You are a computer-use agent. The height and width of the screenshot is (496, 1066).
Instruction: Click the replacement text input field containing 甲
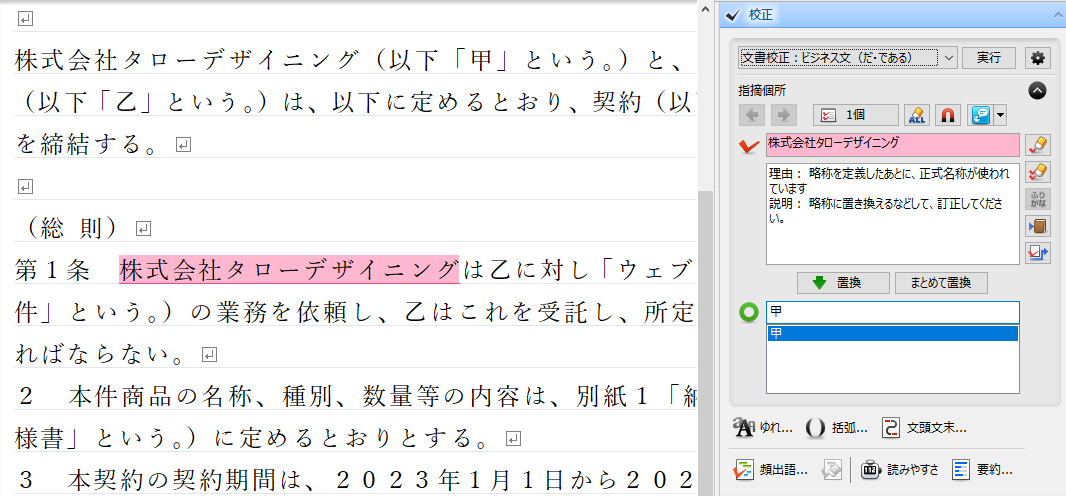892,312
